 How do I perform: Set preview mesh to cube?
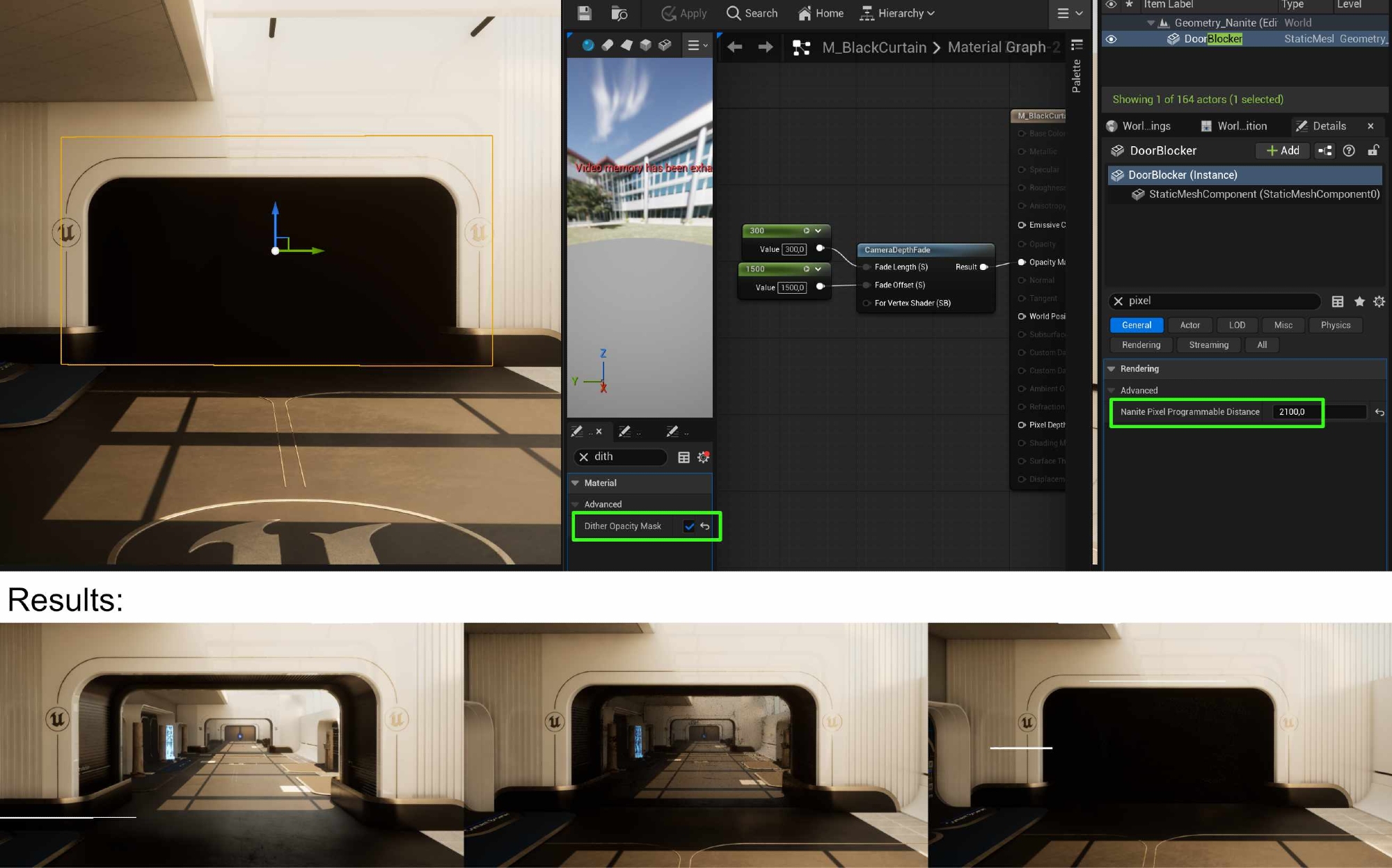(646, 45)
